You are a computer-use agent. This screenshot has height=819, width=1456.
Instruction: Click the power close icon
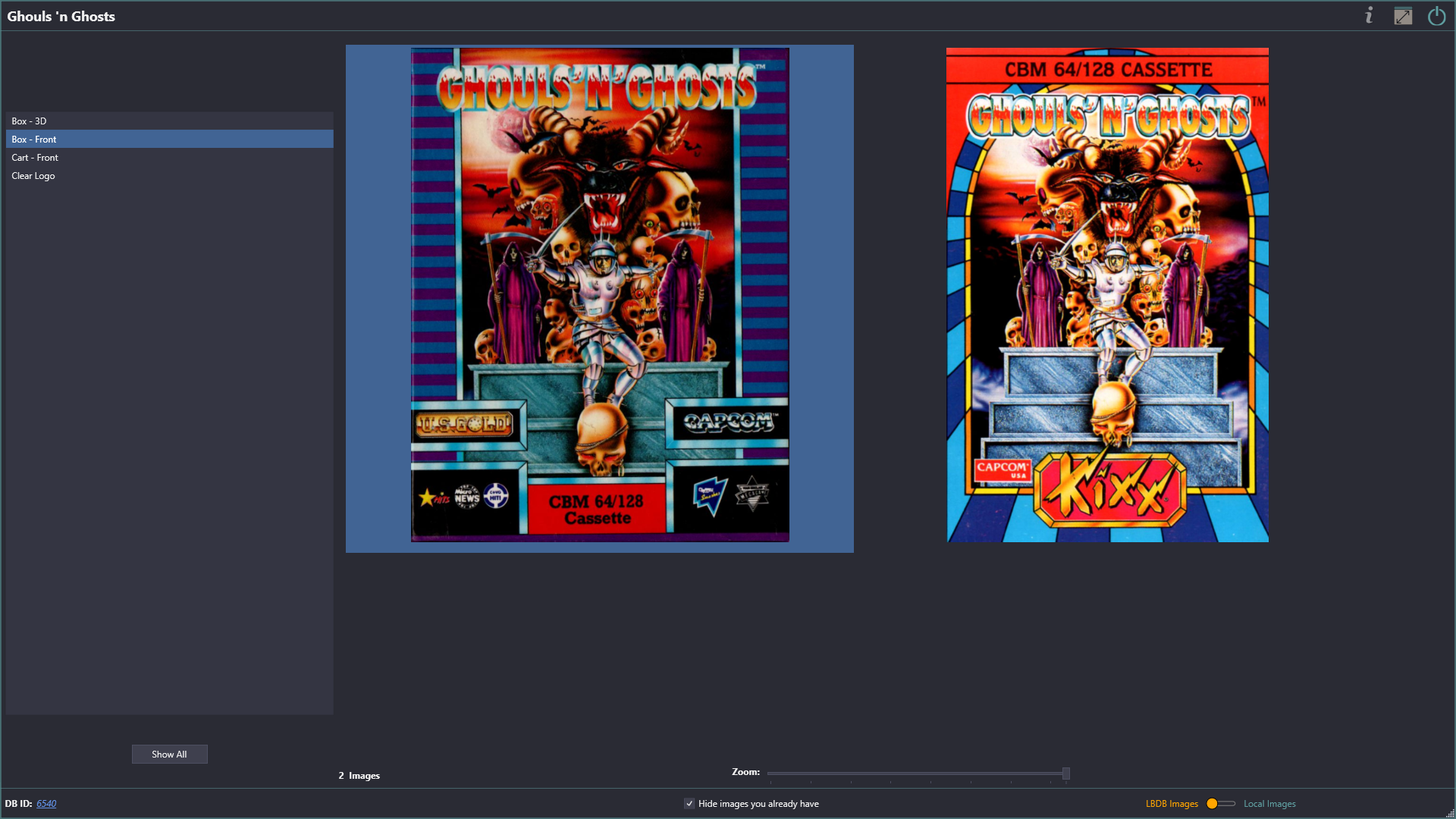point(1436,16)
